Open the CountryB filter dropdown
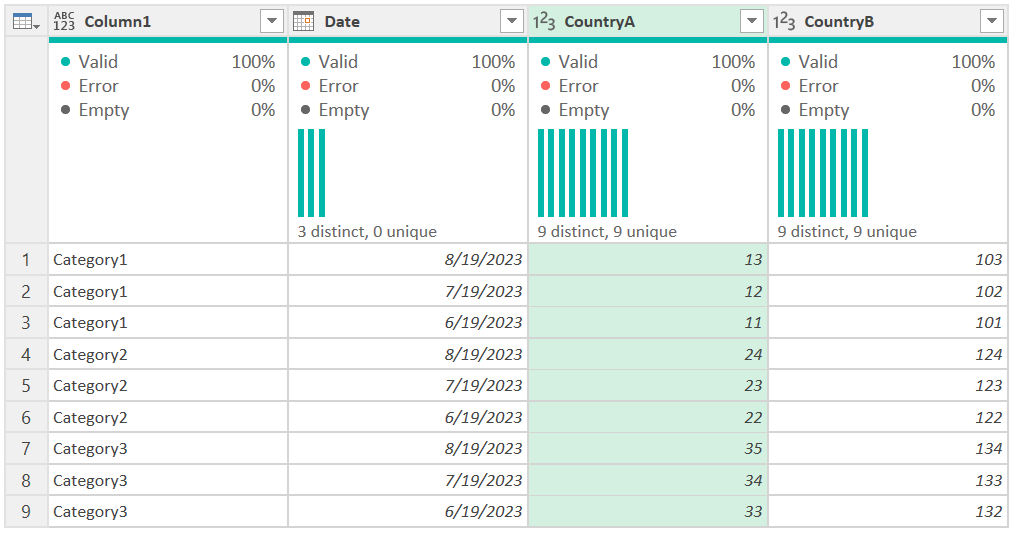The image size is (1016, 536). [x=992, y=21]
